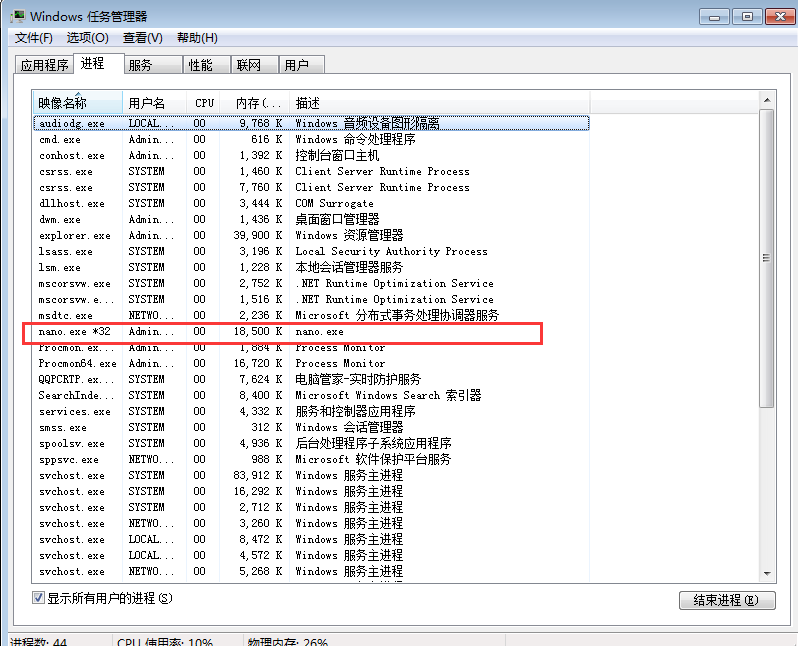798x646 pixels.
Task: Click the scrollbar down arrow
Action: click(x=766, y=574)
